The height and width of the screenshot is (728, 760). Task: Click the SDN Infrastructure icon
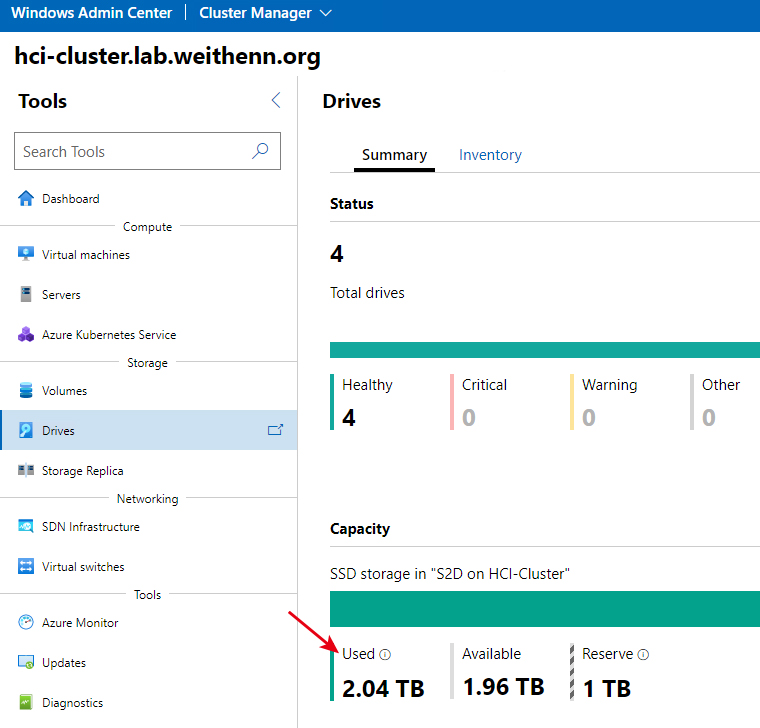26,526
